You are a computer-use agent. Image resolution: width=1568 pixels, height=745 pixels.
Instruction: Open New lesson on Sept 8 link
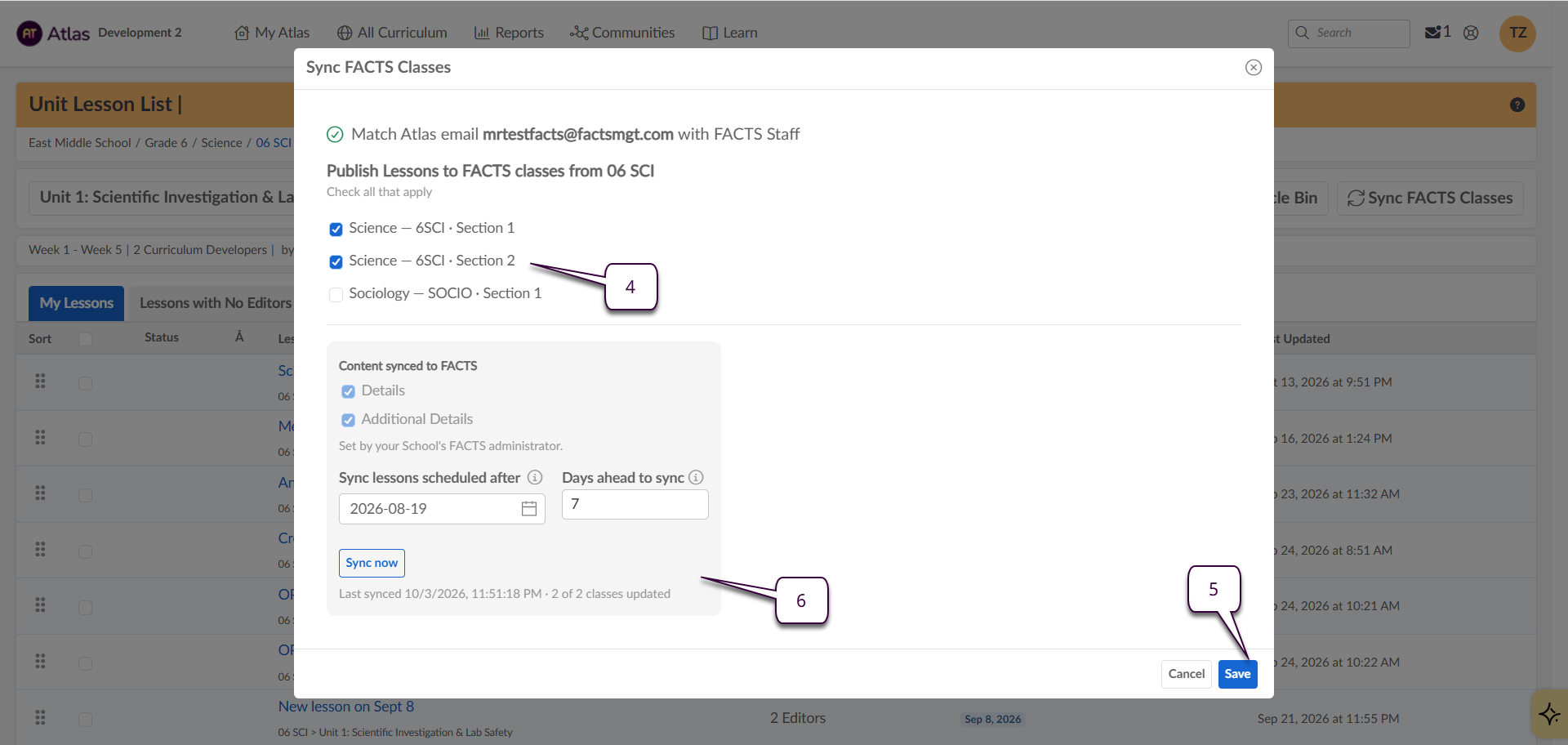click(x=346, y=707)
